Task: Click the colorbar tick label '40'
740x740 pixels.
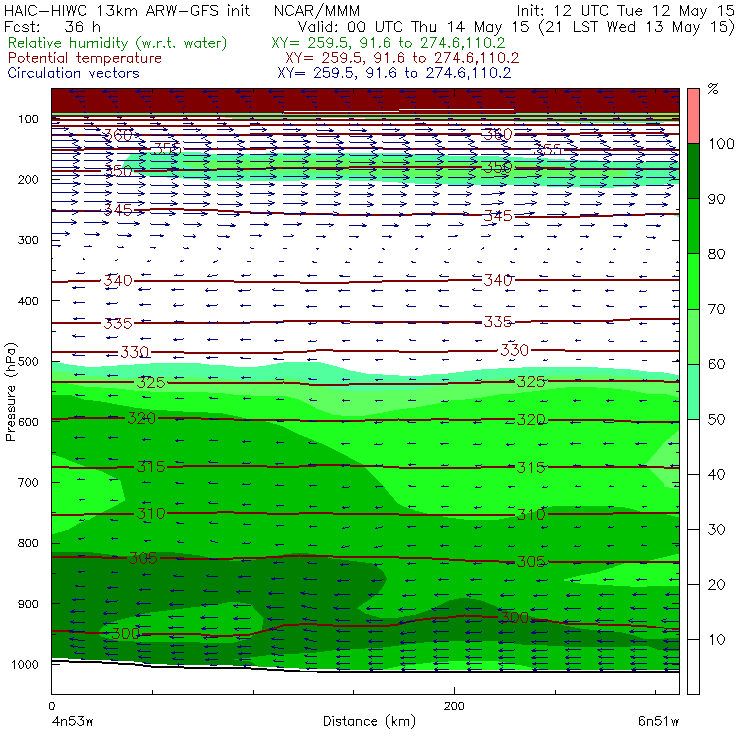Action: [x=716, y=474]
